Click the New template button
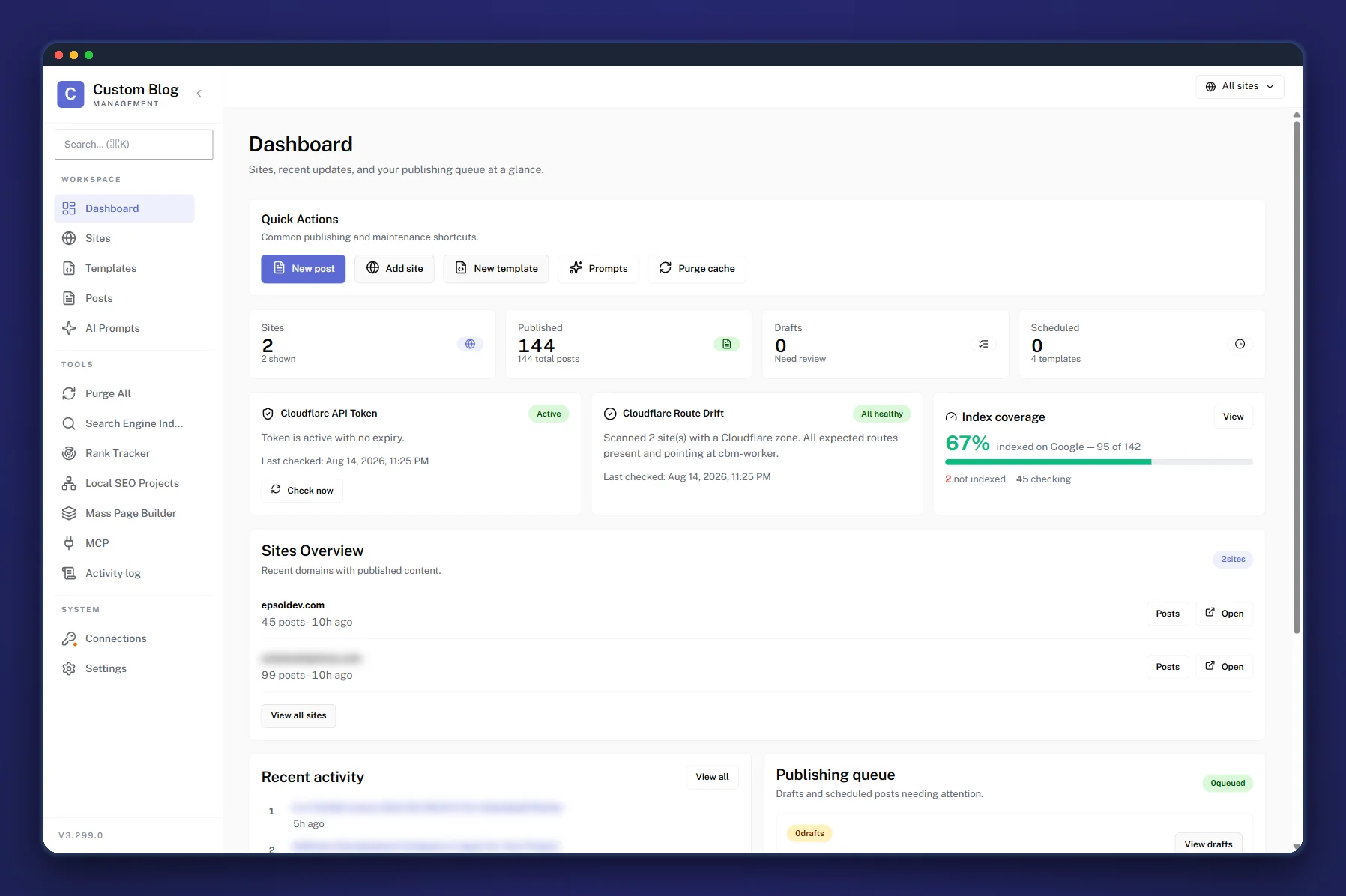 click(x=496, y=269)
